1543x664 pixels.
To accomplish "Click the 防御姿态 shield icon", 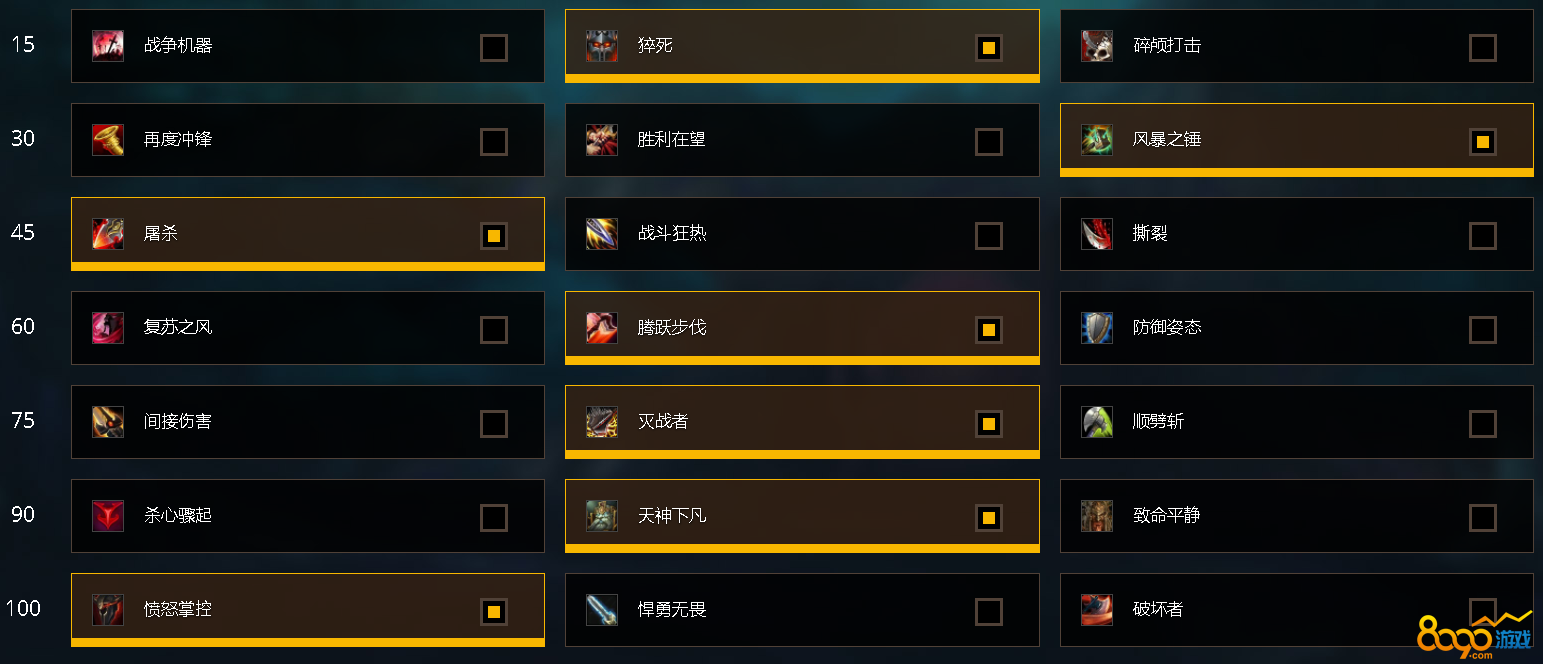I will point(1097,328).
